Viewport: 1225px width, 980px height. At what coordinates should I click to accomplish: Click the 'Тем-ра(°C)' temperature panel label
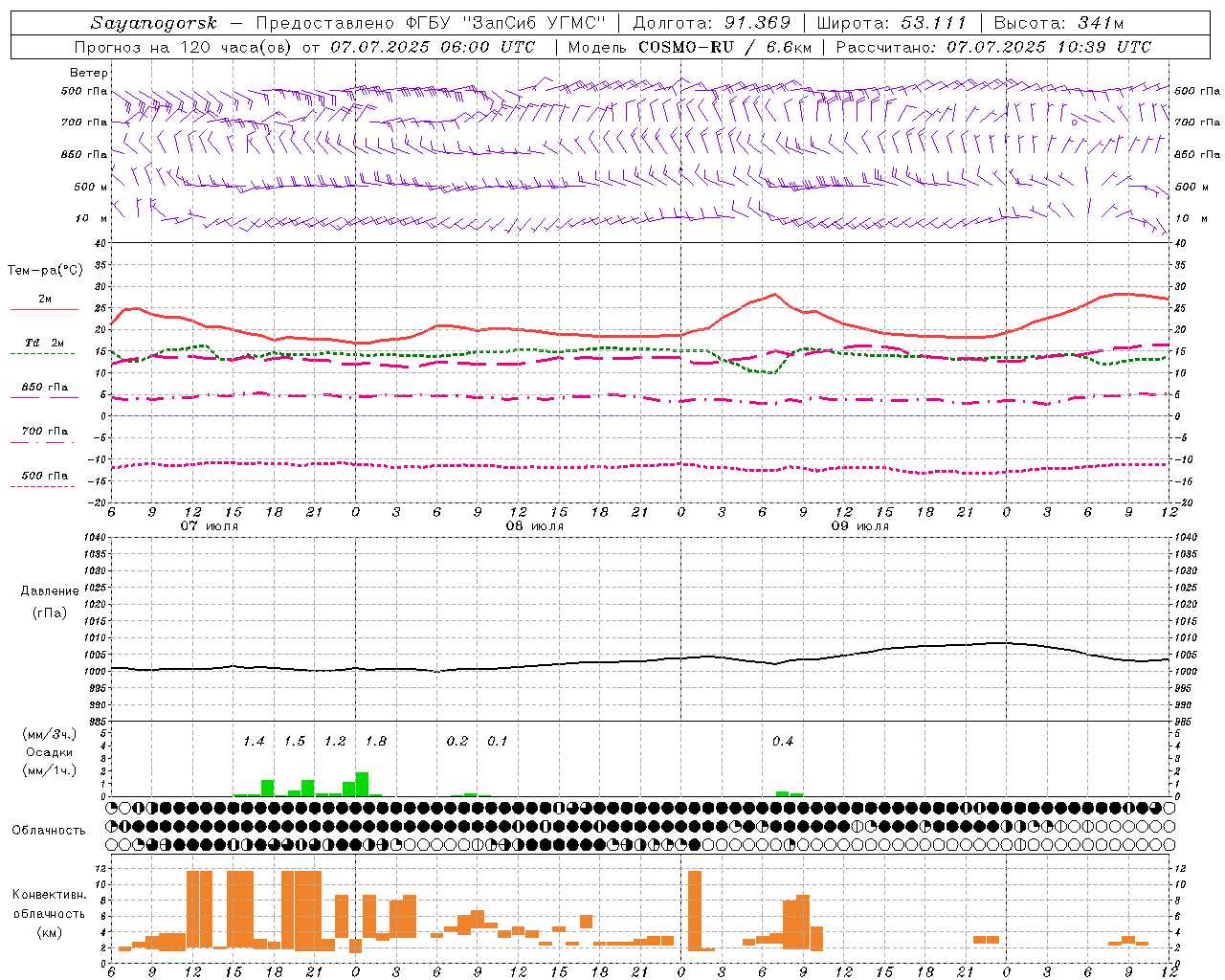[45, 271]
